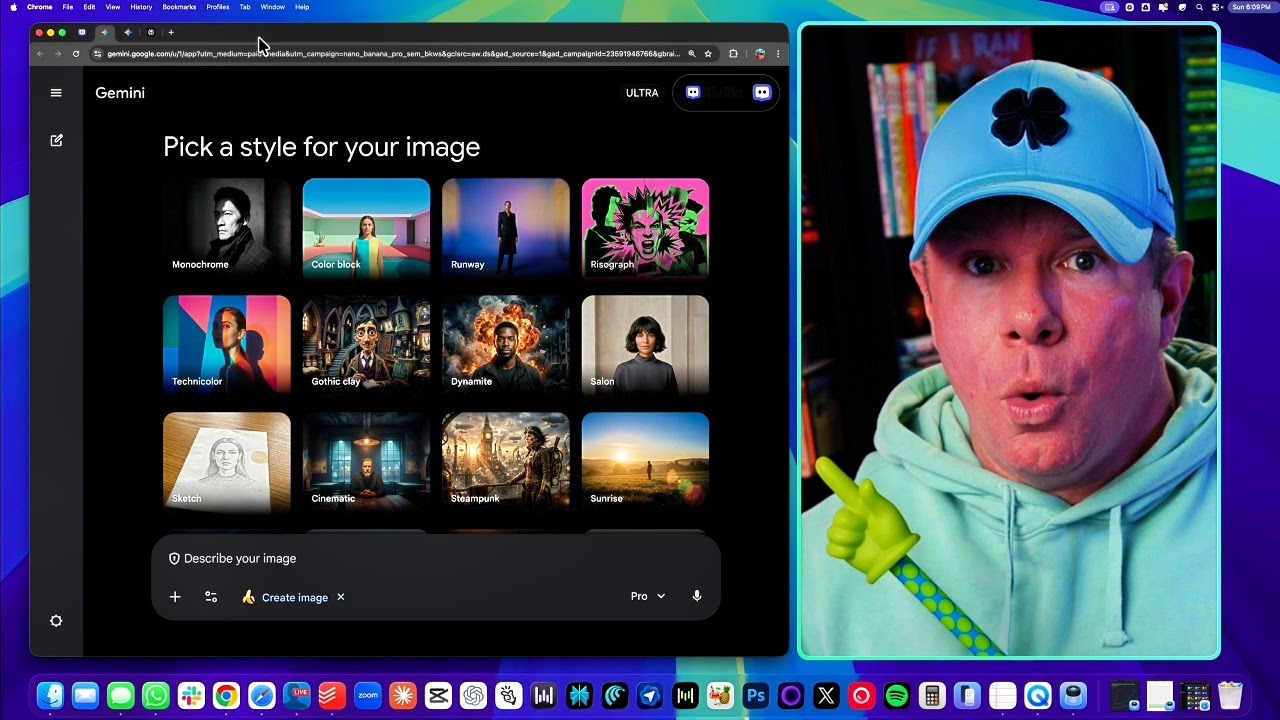The image size is (1280, 720).
Task: Open the Help menu
Action: pyautogui.click(x=302, y=7)
